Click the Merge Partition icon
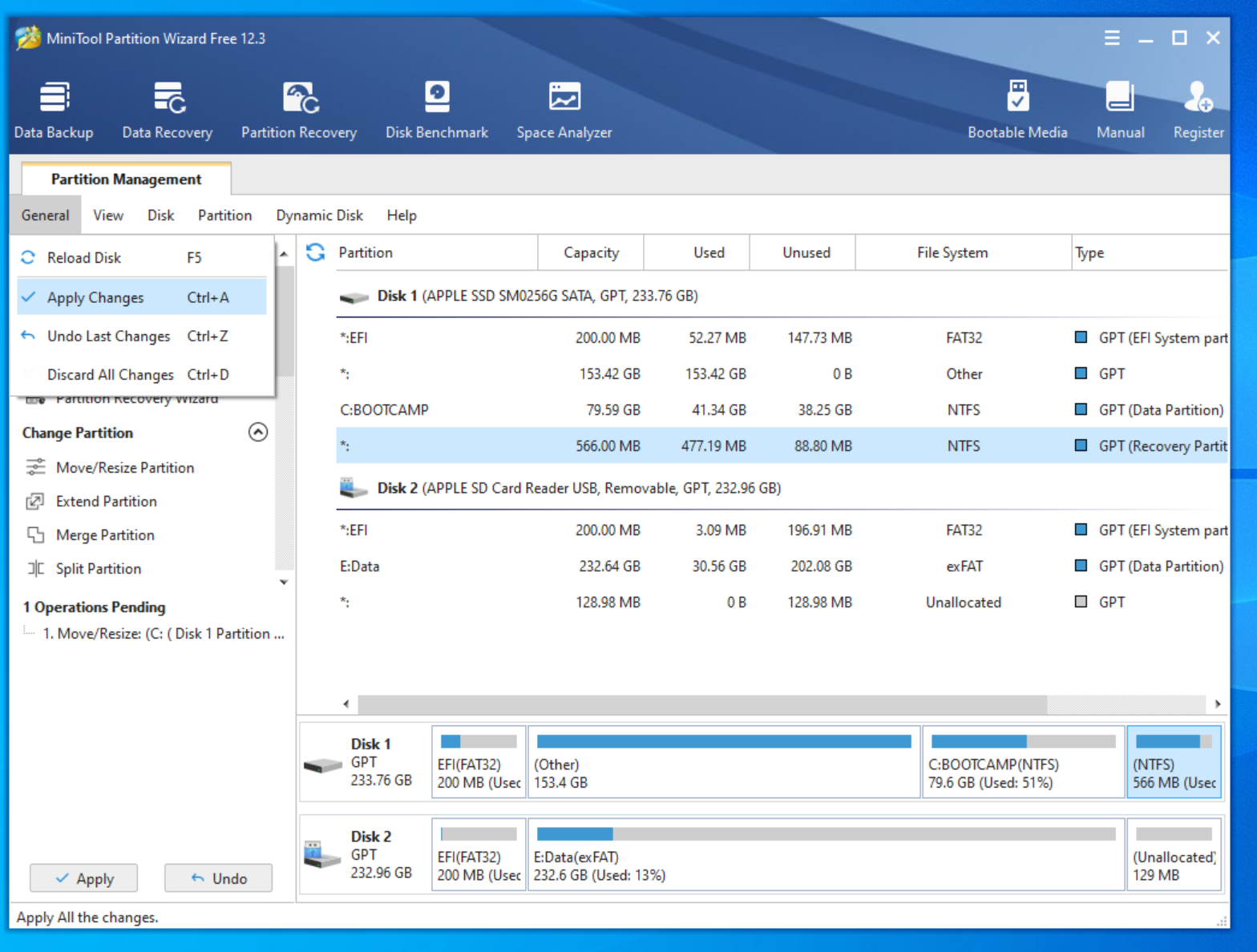The width and height of the screenshot is (1257, 952). 35,534
